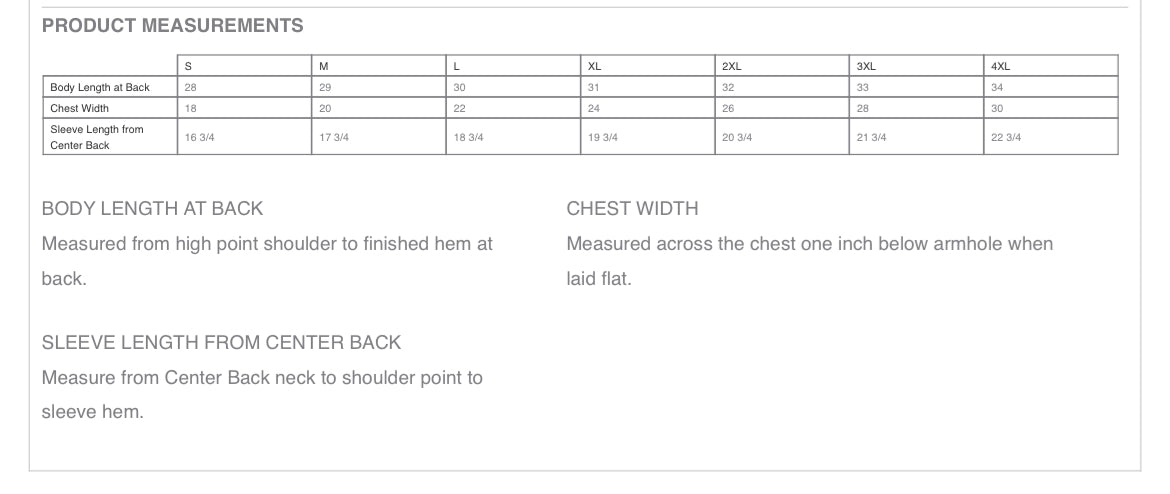Click the 16 3/4 sleeve length cell
1170x494 pixels.
tap(200, 137)
